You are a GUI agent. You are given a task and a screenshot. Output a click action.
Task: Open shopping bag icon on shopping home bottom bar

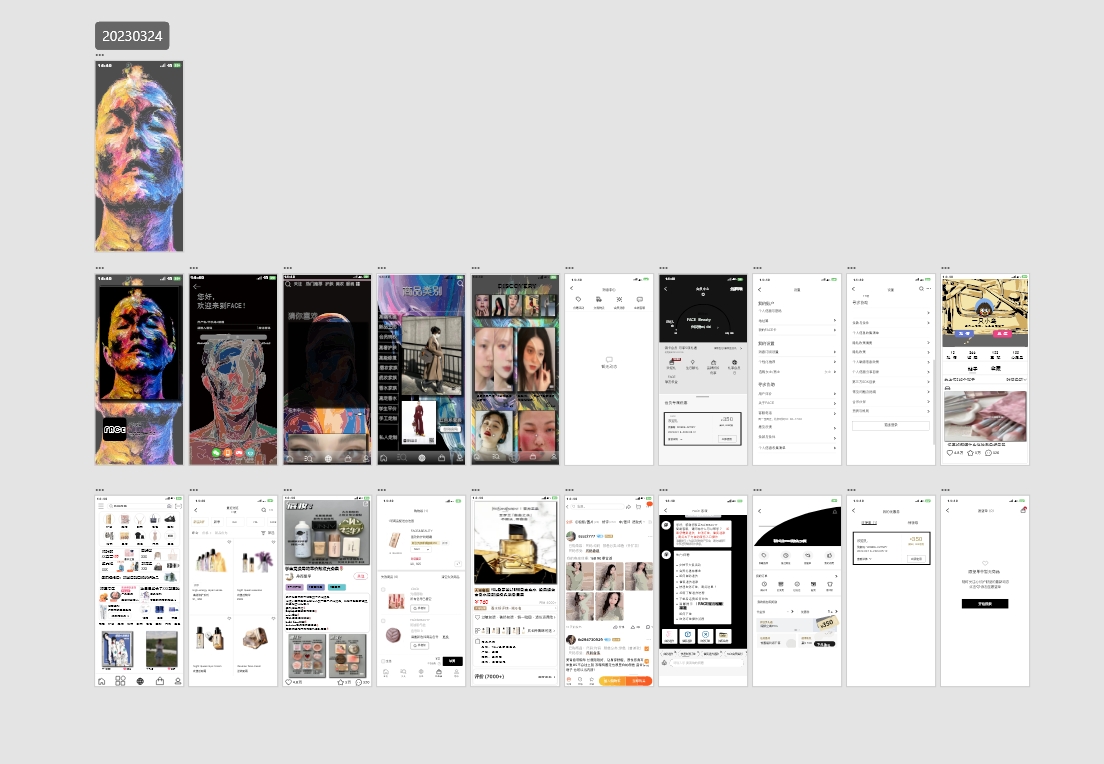pyautogui.click(x=160, y=681)
